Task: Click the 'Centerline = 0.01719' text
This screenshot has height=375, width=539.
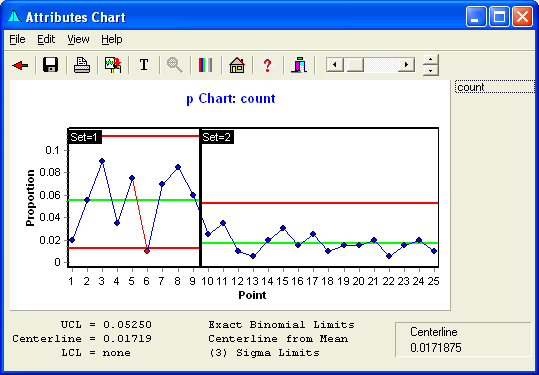Action: point(82,339)
